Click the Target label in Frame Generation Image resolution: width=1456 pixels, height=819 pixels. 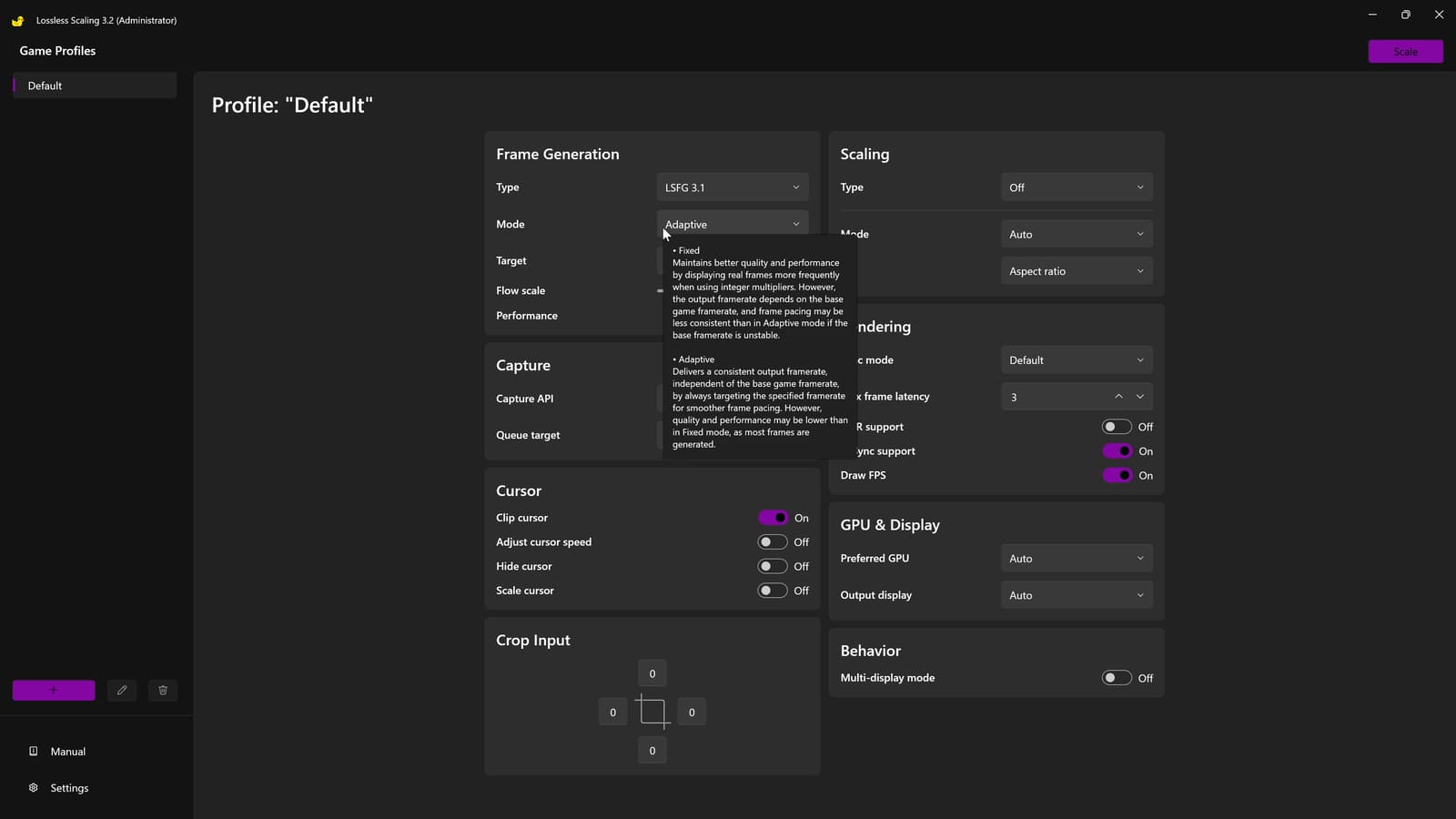(x=511, y=260)
